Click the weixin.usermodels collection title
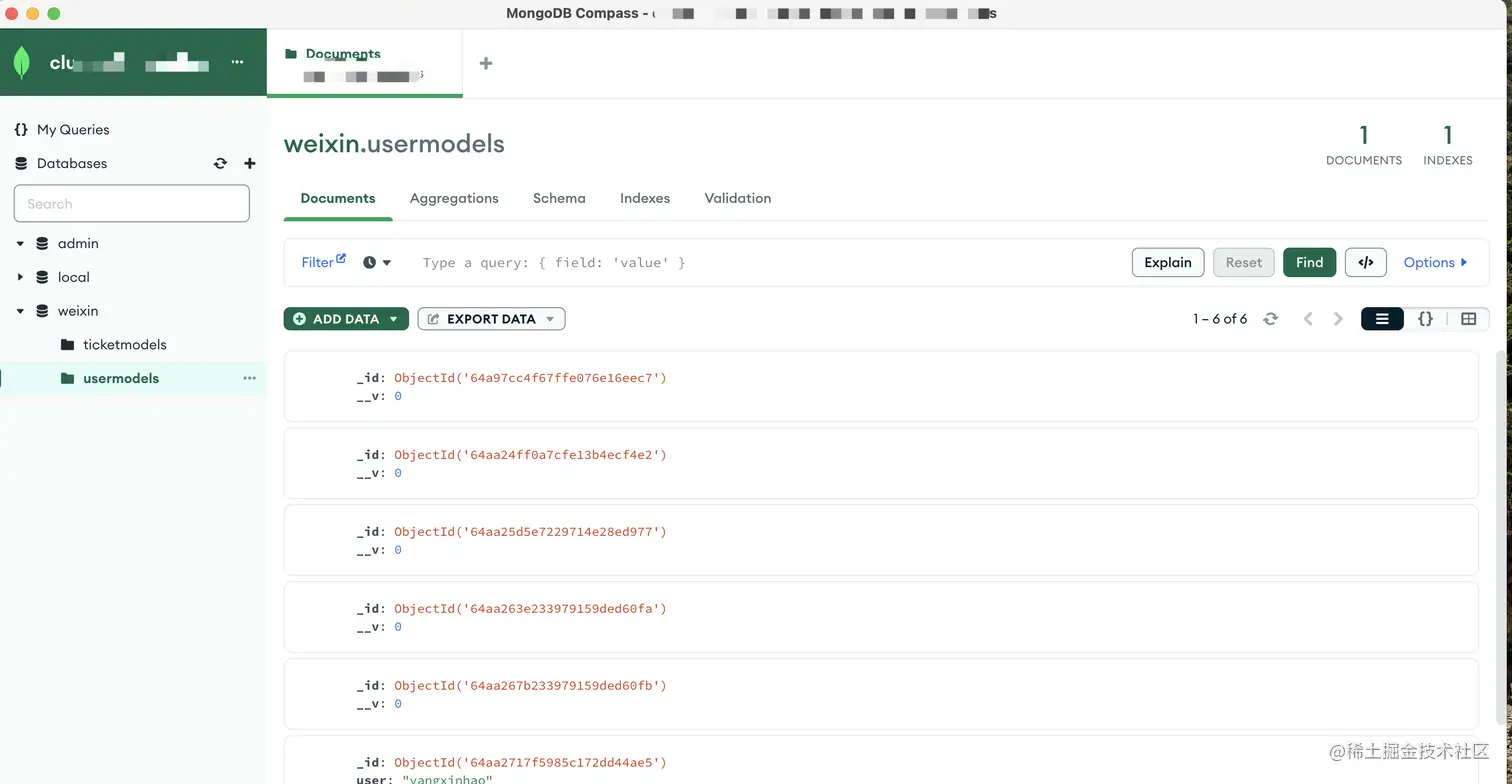 pyautogui.click(x=394, y=144)
